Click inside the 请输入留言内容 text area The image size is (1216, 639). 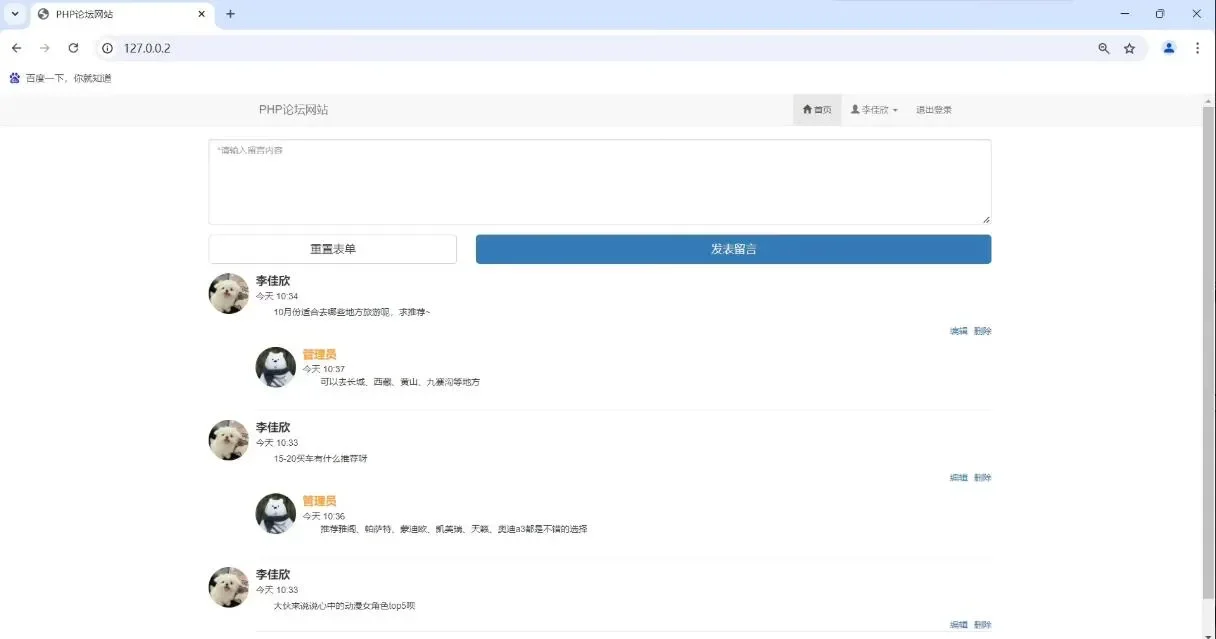[600, 180]
